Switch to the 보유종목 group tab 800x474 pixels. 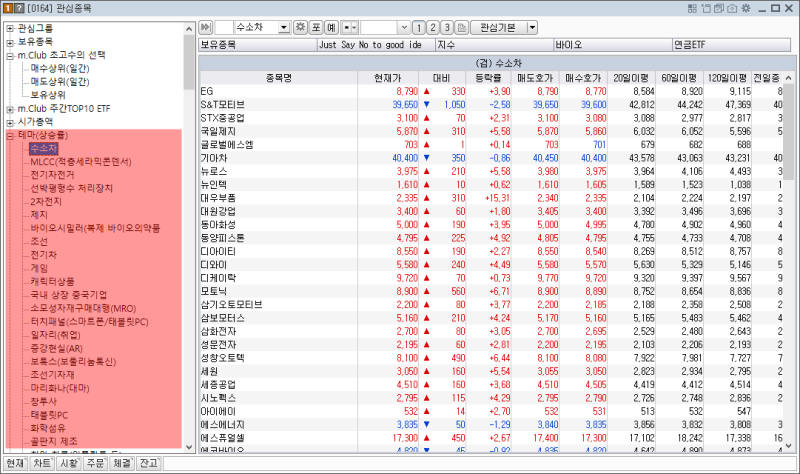tap(258, 45)
